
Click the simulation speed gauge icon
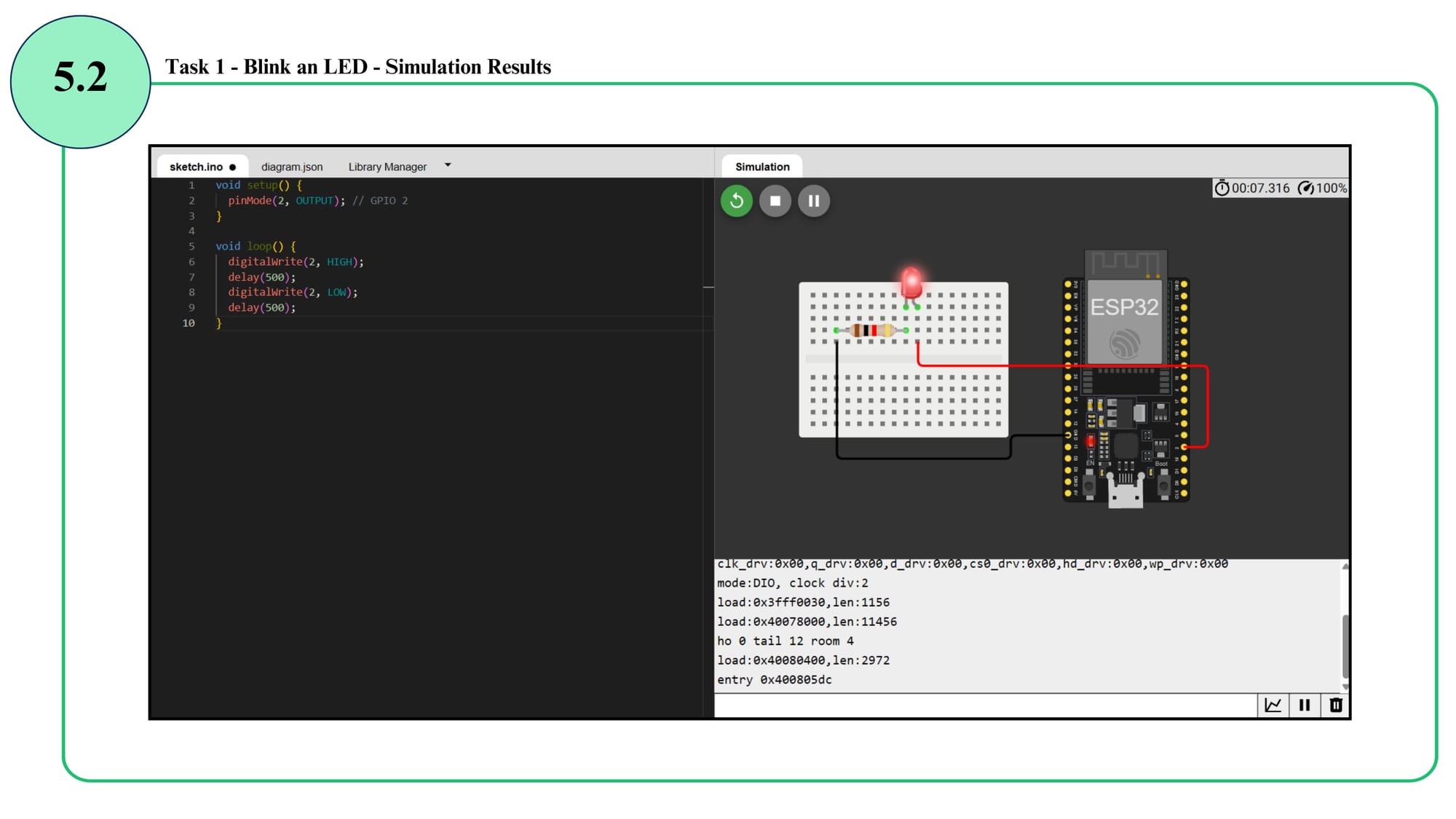tap(1306, 189)
